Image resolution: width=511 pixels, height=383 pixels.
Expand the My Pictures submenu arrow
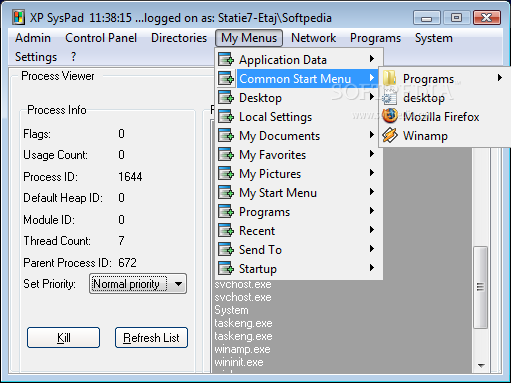pyautogui.click(x=372, y=173)
